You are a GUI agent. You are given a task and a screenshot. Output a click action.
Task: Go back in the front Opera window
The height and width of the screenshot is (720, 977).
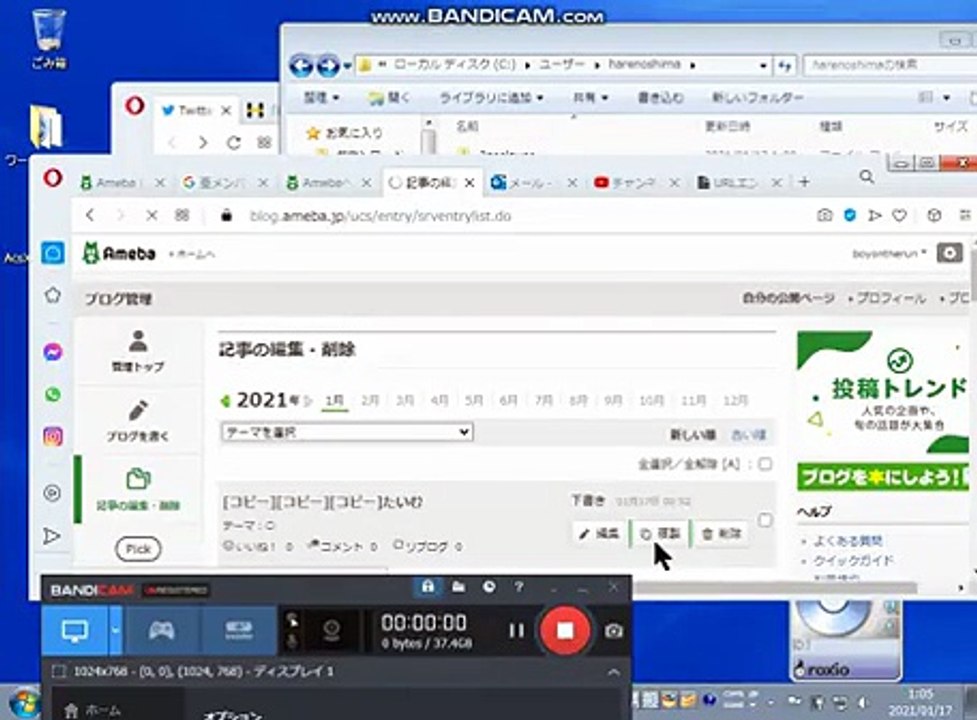pyautogui.click(x=90, y=216)
